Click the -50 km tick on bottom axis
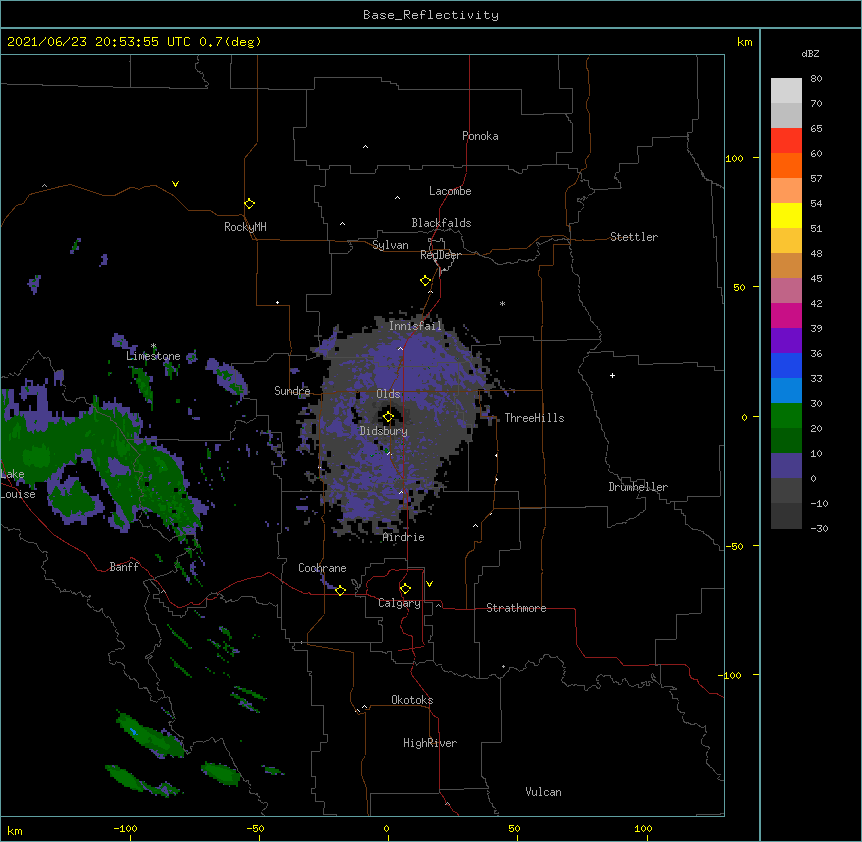 coord(255,828)
